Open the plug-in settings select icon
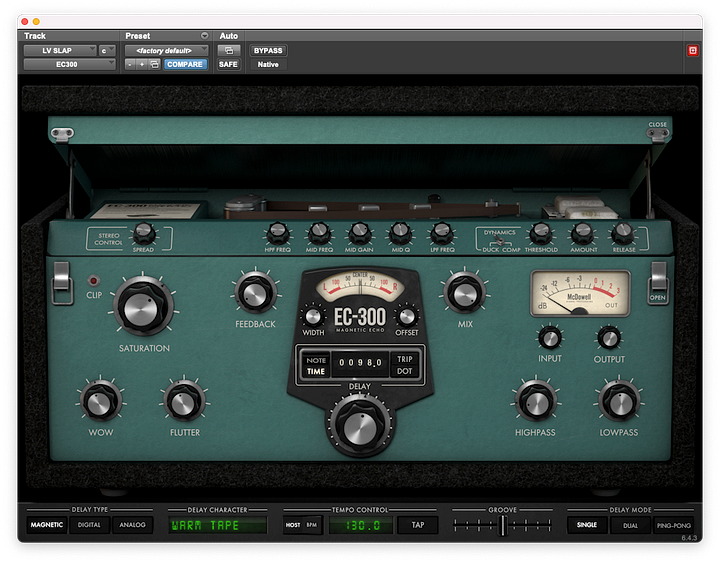720x563 pixels. (x=155, y=64)
